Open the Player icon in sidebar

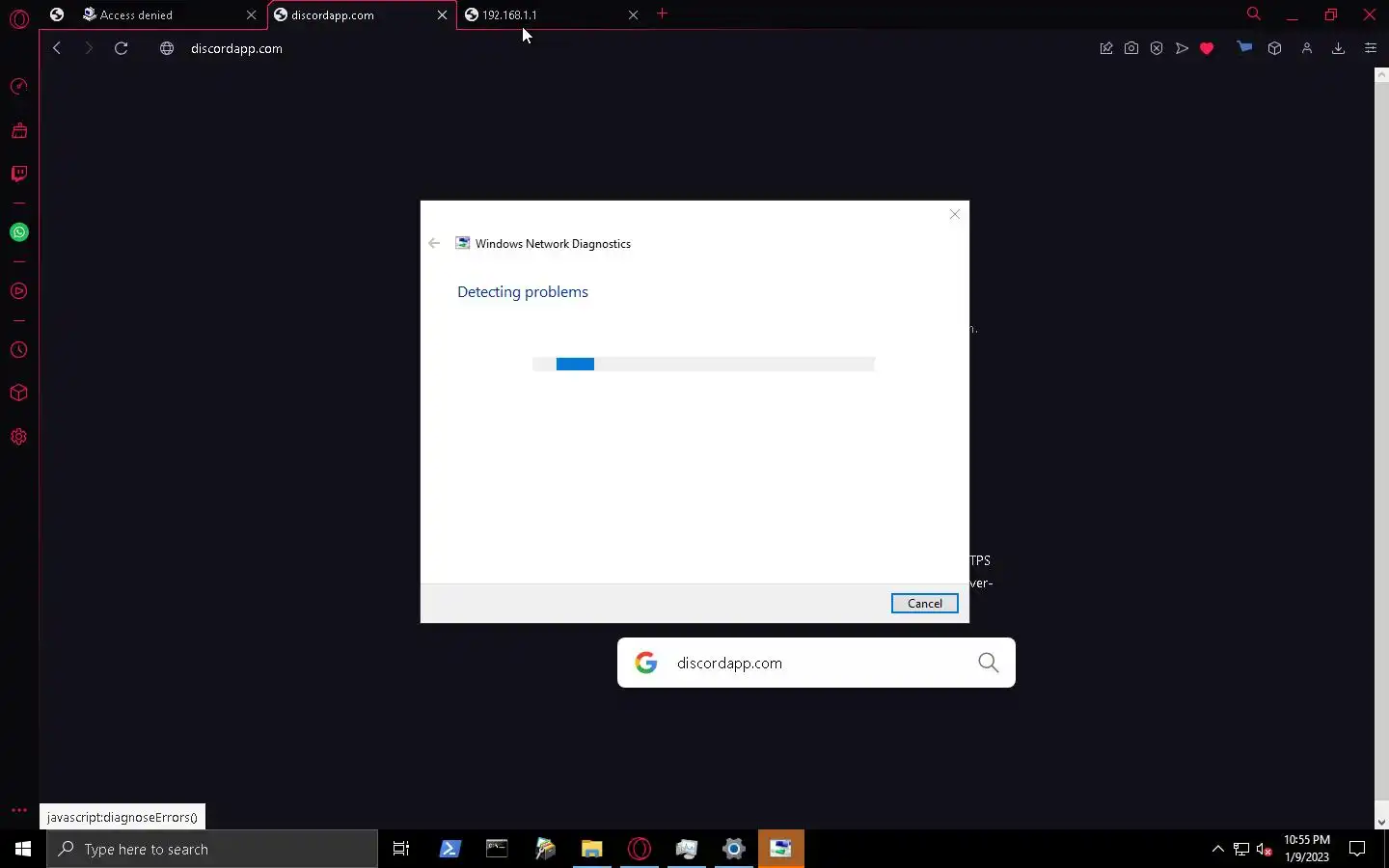coord(18,291)
